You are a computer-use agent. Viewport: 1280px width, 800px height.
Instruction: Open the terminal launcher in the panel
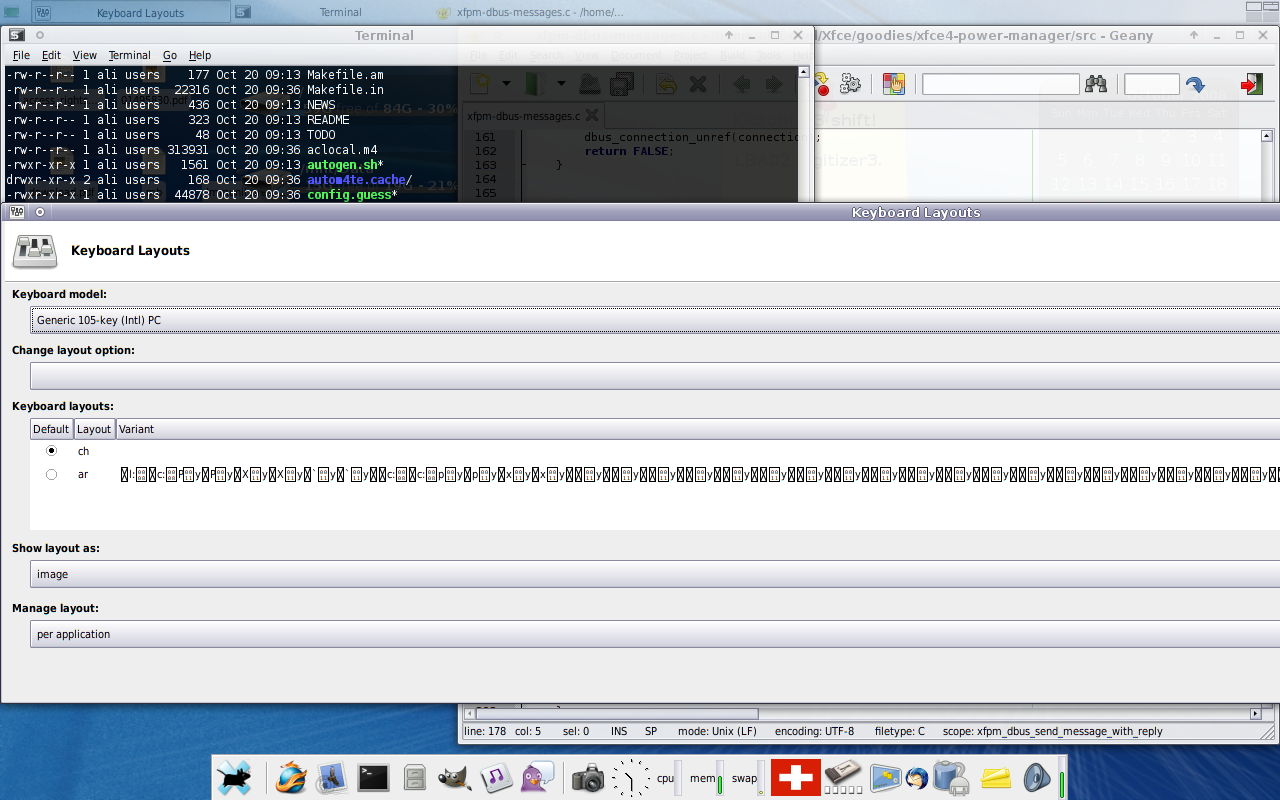373,777
